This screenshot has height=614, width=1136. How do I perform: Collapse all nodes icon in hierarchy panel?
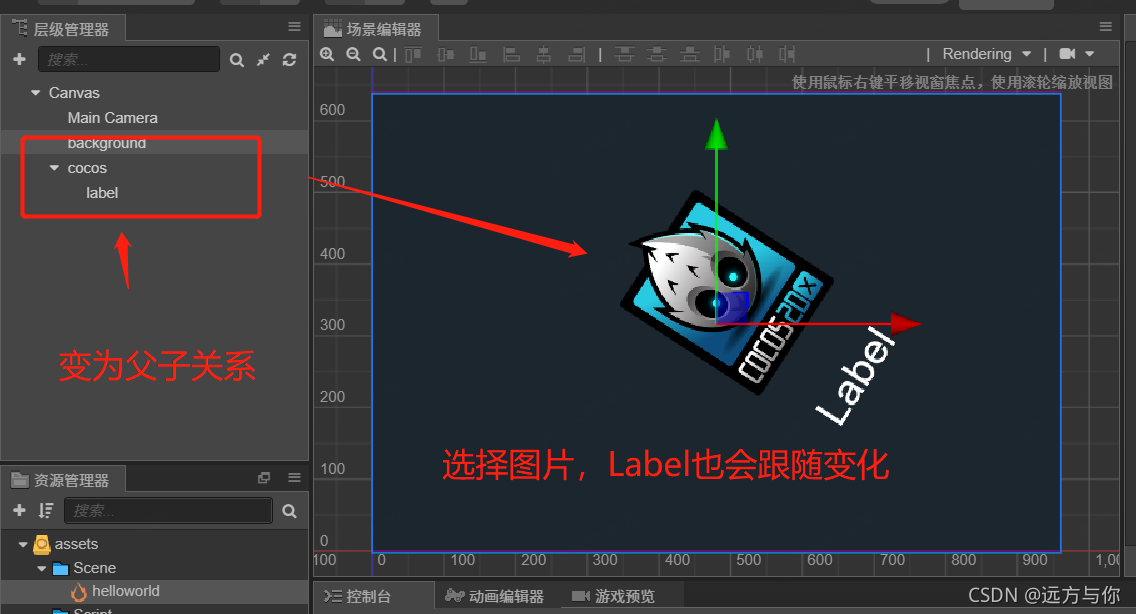tap(263, 60)
